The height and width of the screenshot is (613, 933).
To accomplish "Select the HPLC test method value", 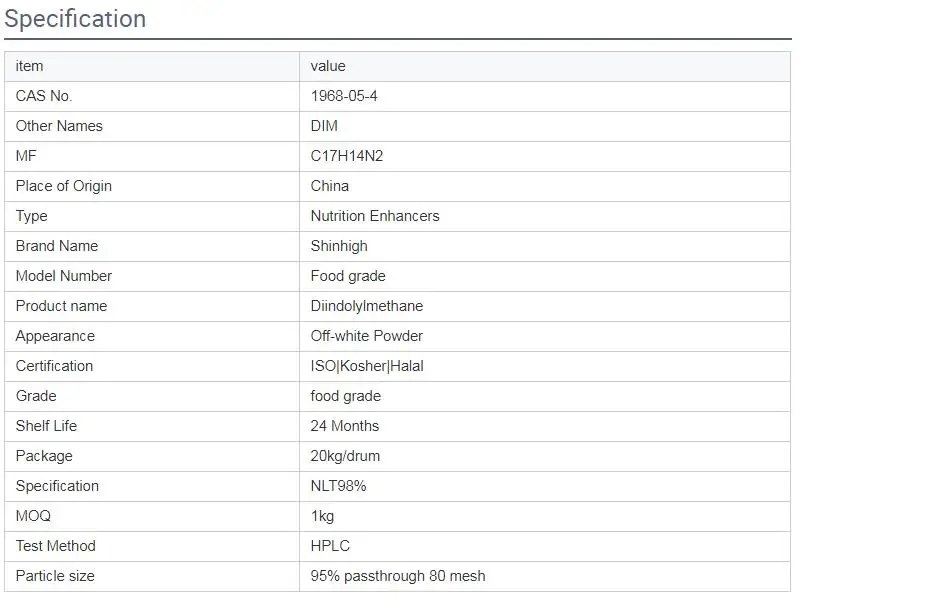I will tap(330, 546).
